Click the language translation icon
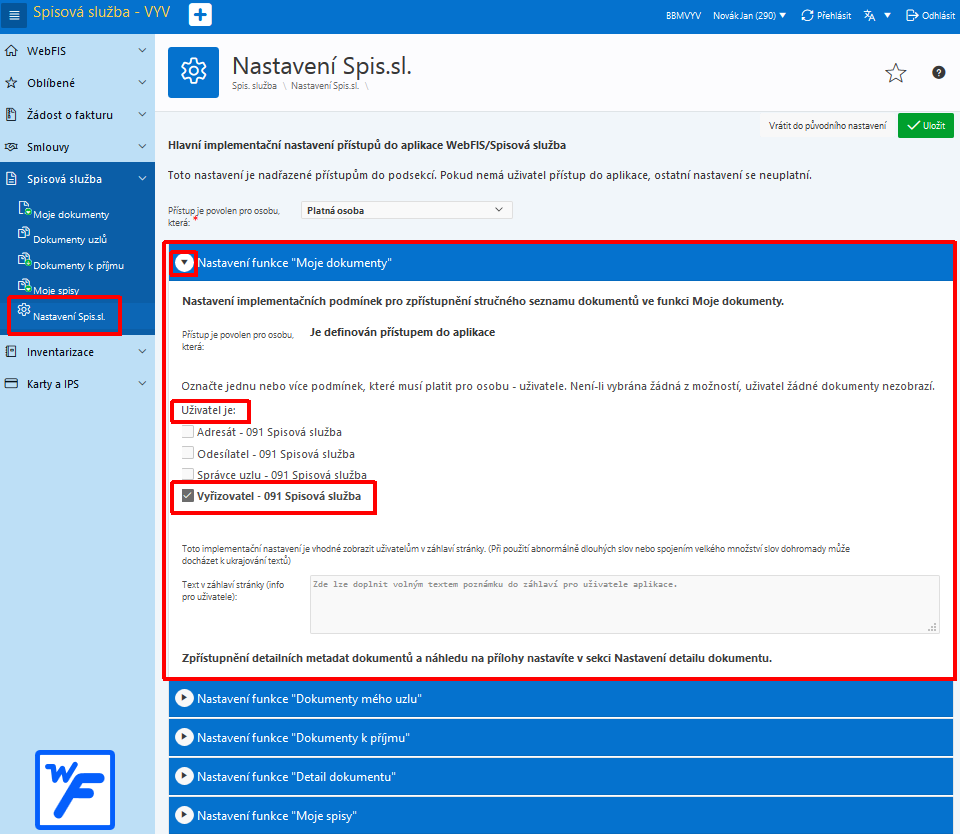Image resolution: width=960 pixels, height=834 pixels. tap(869, 15)
